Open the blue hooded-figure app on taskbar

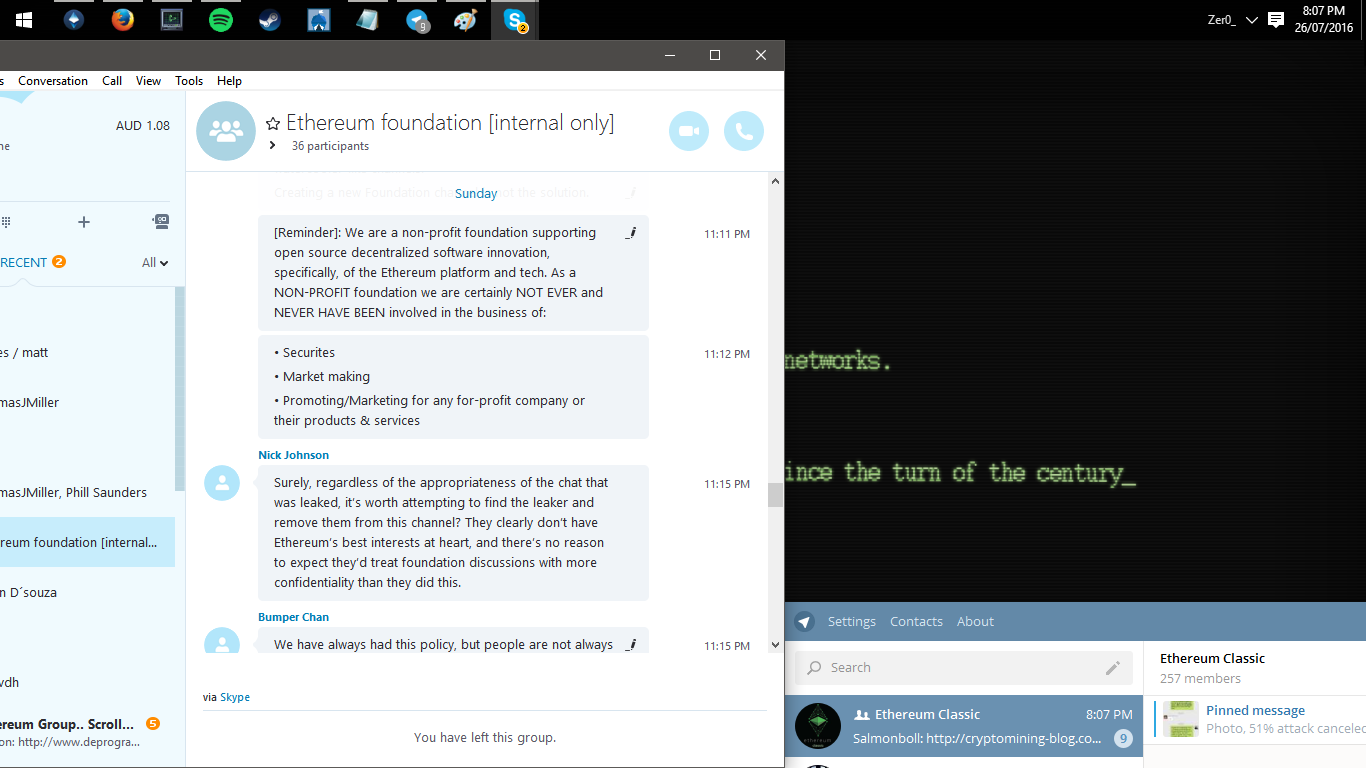319,20
